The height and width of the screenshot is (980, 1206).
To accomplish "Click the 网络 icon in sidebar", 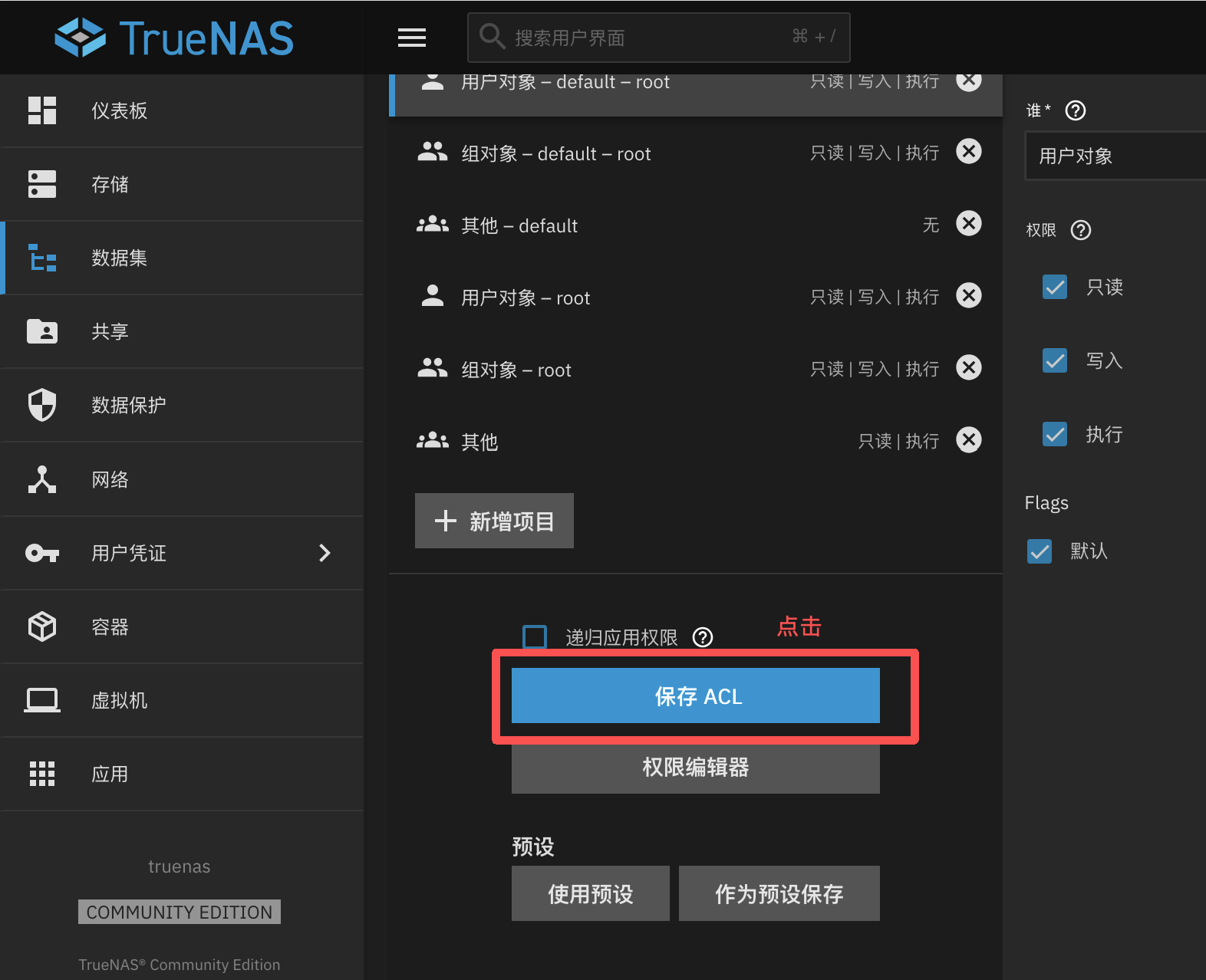I will pyautogui.click(x=42, y=479).
